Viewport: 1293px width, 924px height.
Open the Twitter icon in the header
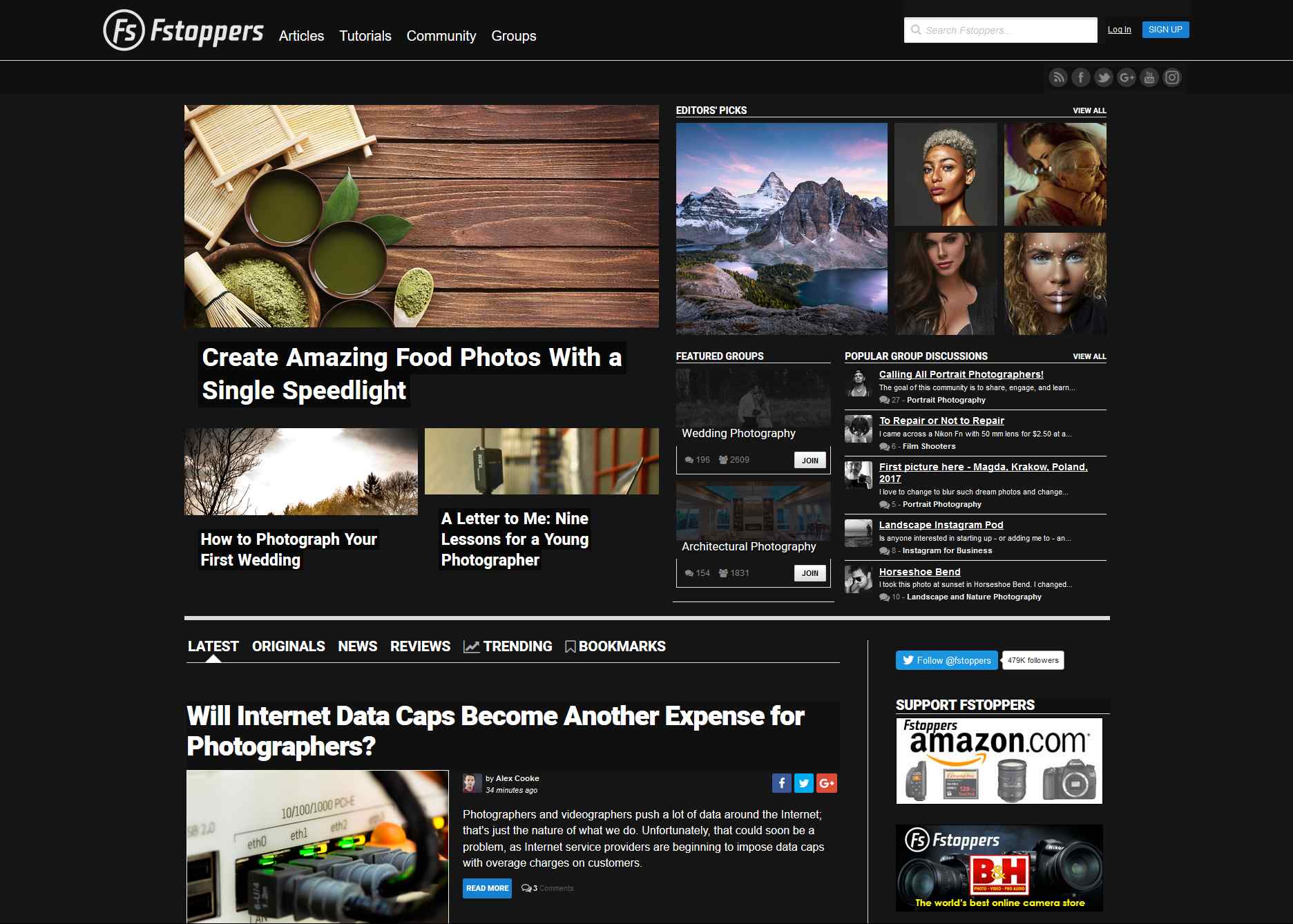(1103, 77)
